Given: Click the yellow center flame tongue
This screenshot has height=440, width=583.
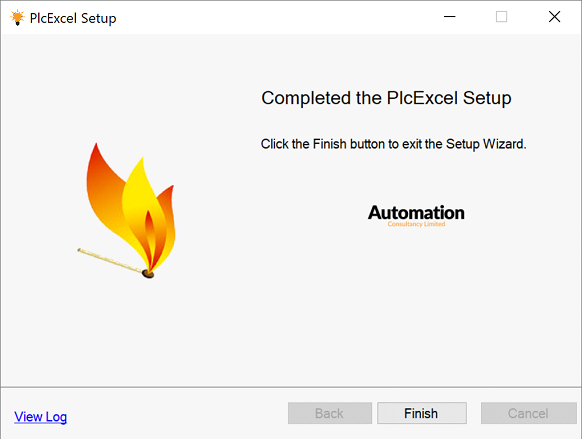Looking at the screenshot, I should coord(142,201).
